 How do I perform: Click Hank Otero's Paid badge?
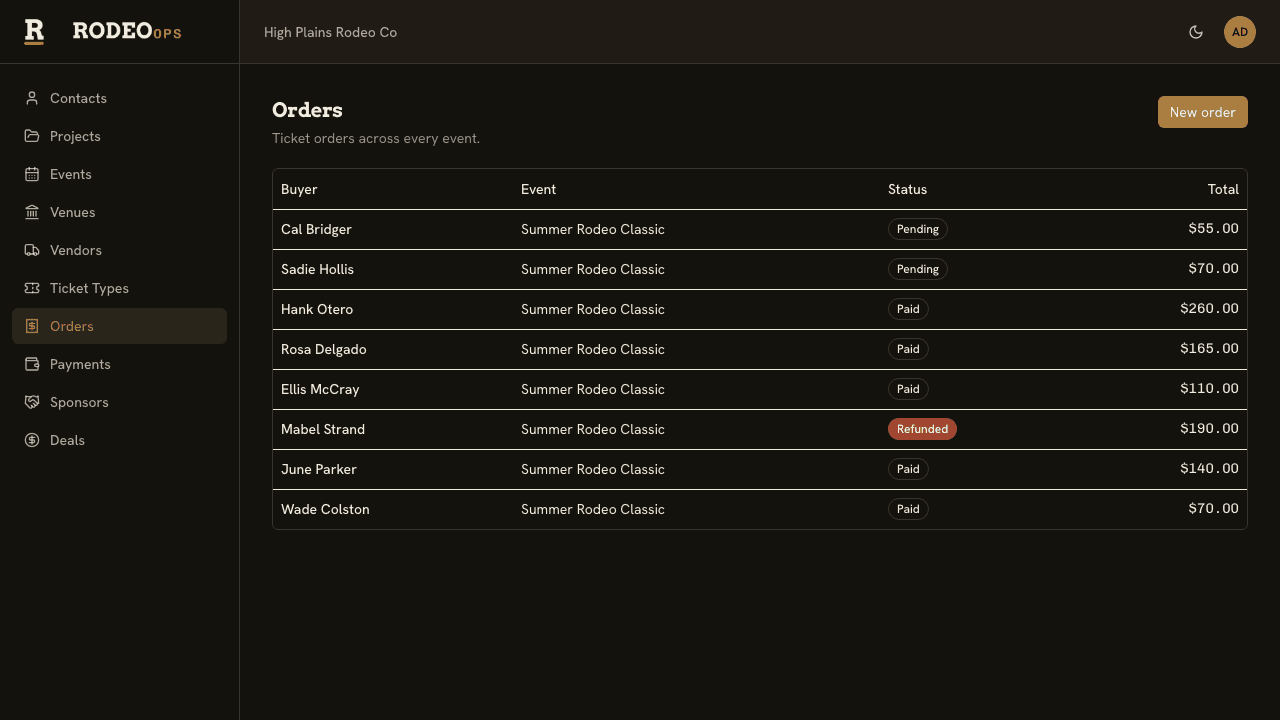(908, 309)
